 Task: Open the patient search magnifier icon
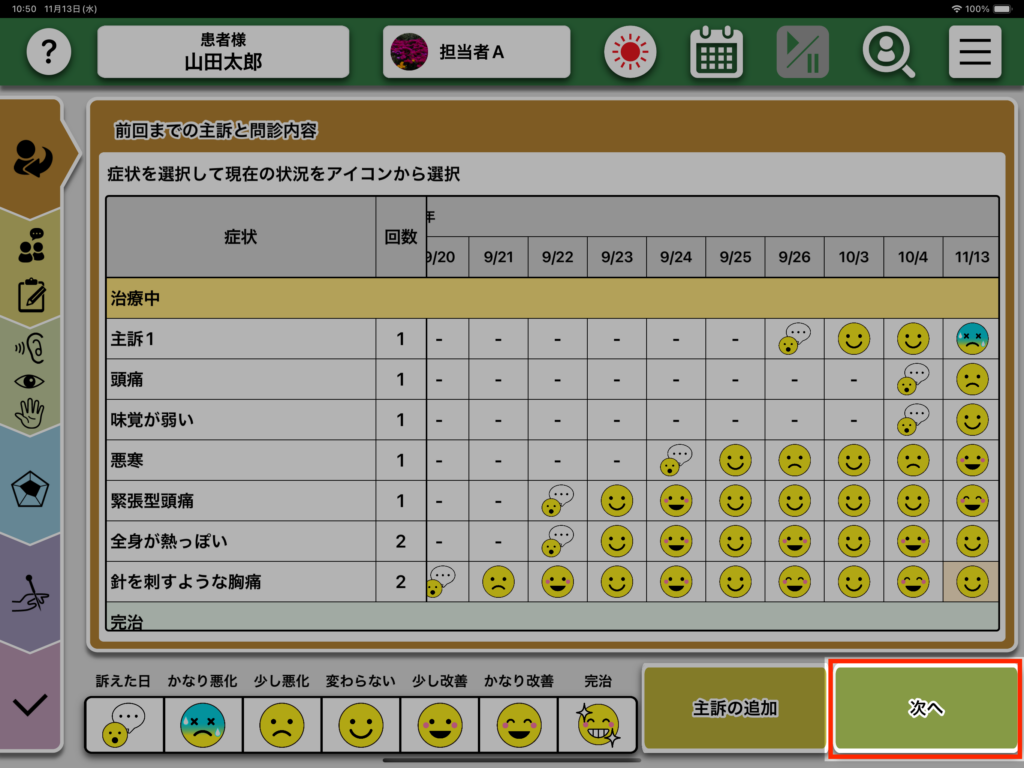coord(888,52)
